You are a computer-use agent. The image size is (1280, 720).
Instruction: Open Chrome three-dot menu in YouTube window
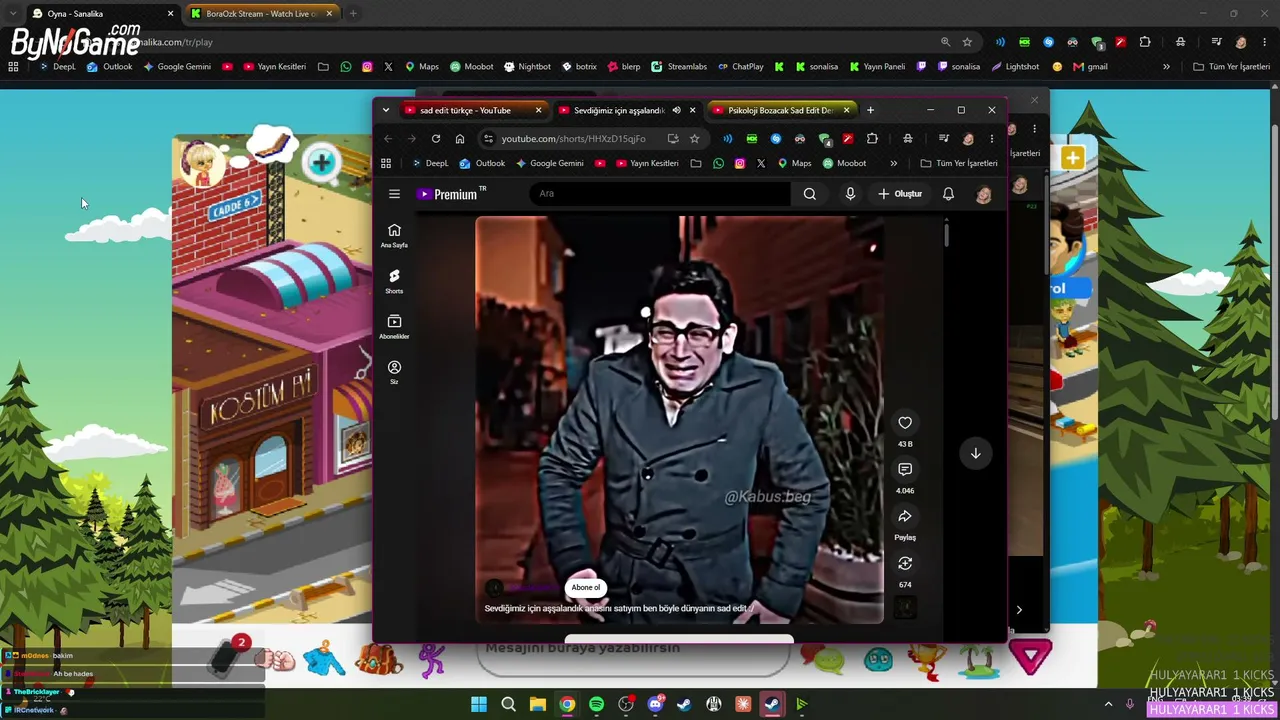[x=992, y=139]
